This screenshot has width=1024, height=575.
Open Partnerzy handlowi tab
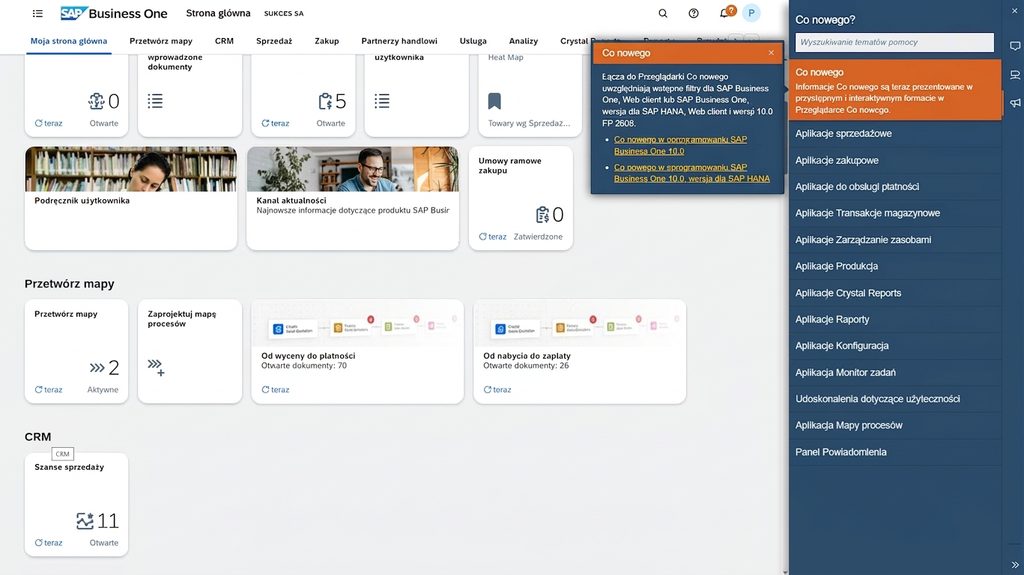[x=399, y=41]
